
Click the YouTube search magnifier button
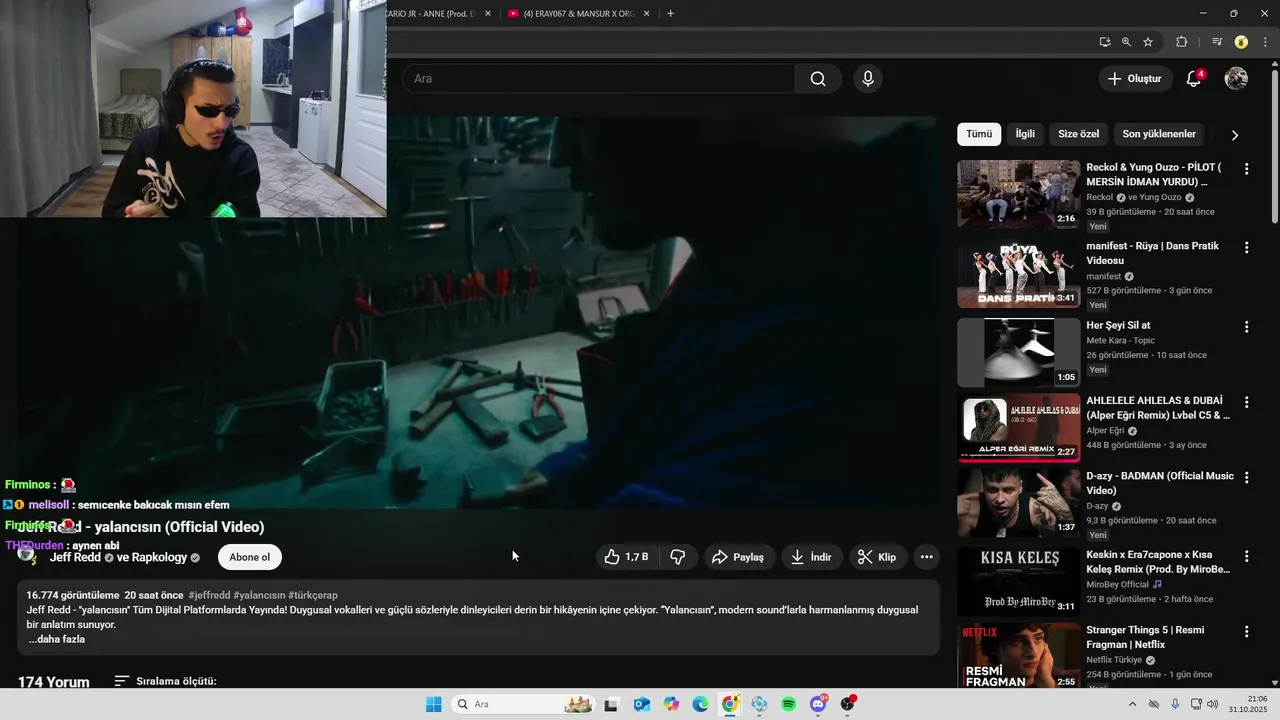818,79
